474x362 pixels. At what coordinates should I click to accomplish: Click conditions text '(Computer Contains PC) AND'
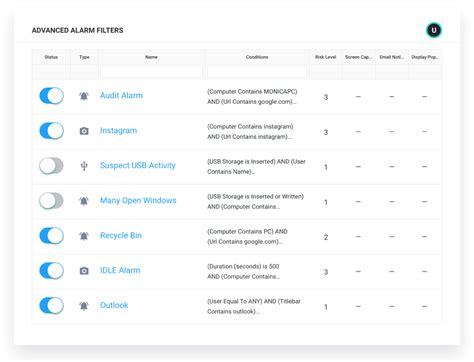coord(247,232)
